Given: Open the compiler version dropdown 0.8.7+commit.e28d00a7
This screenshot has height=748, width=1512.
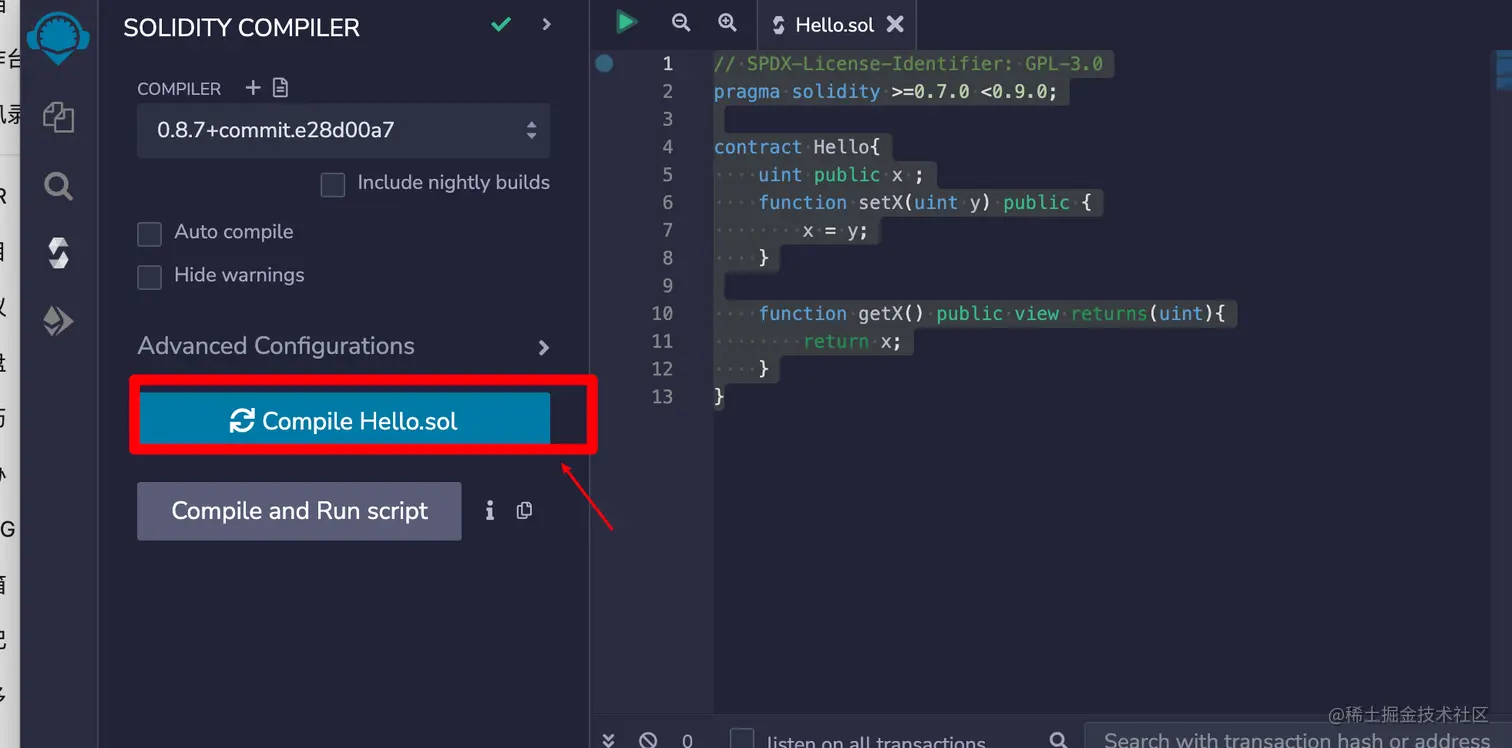Looking at the screenshot, I should tap(343, 130).
